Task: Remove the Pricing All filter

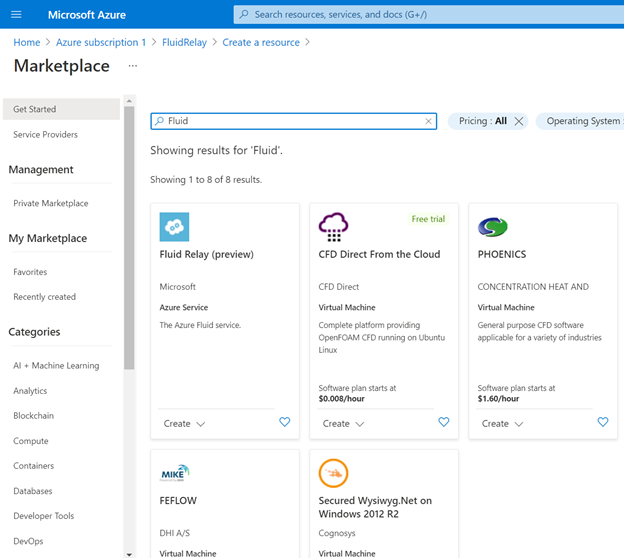Action: coord(519,121)
